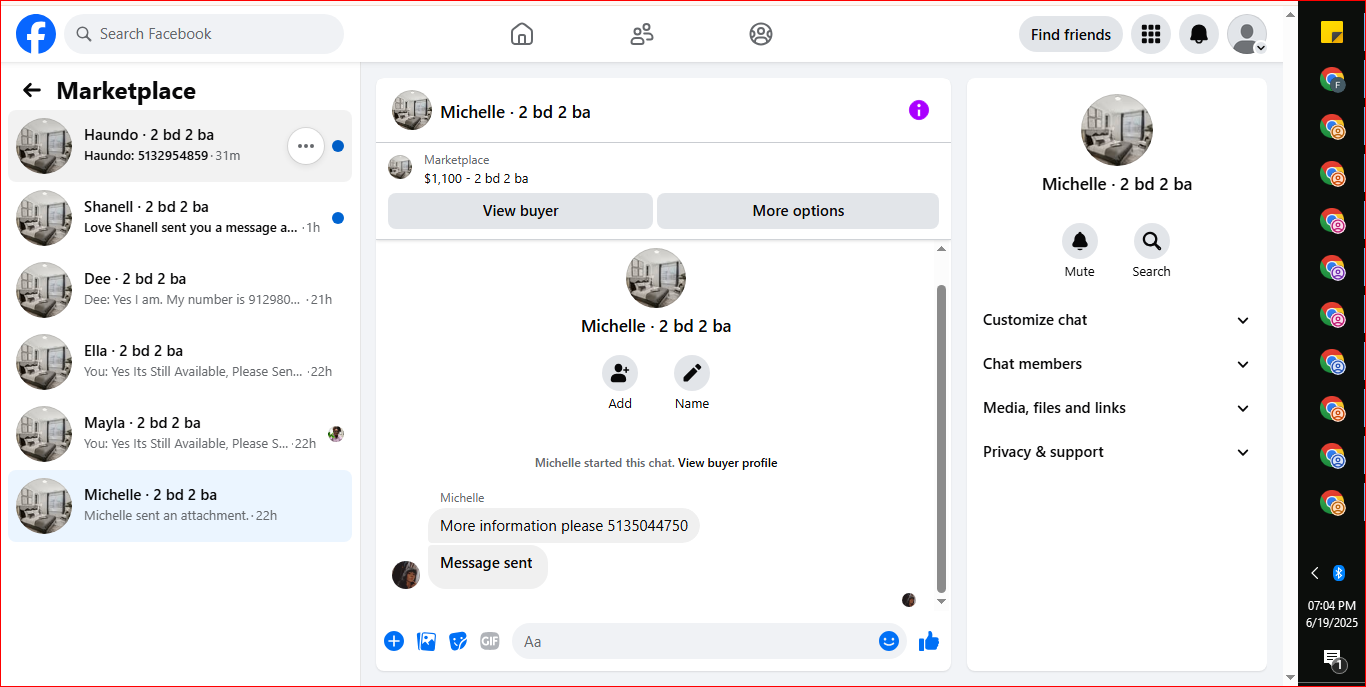Open the Menu grid icon
The height and width of the screenshot is (687, 1366).
tap(1151, 34)
